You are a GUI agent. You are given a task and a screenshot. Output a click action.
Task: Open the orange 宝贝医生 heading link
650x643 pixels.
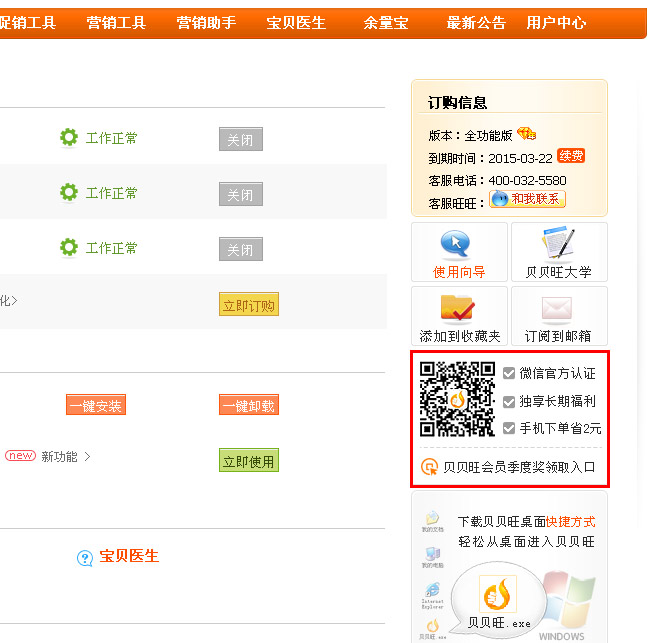[129, 556]
